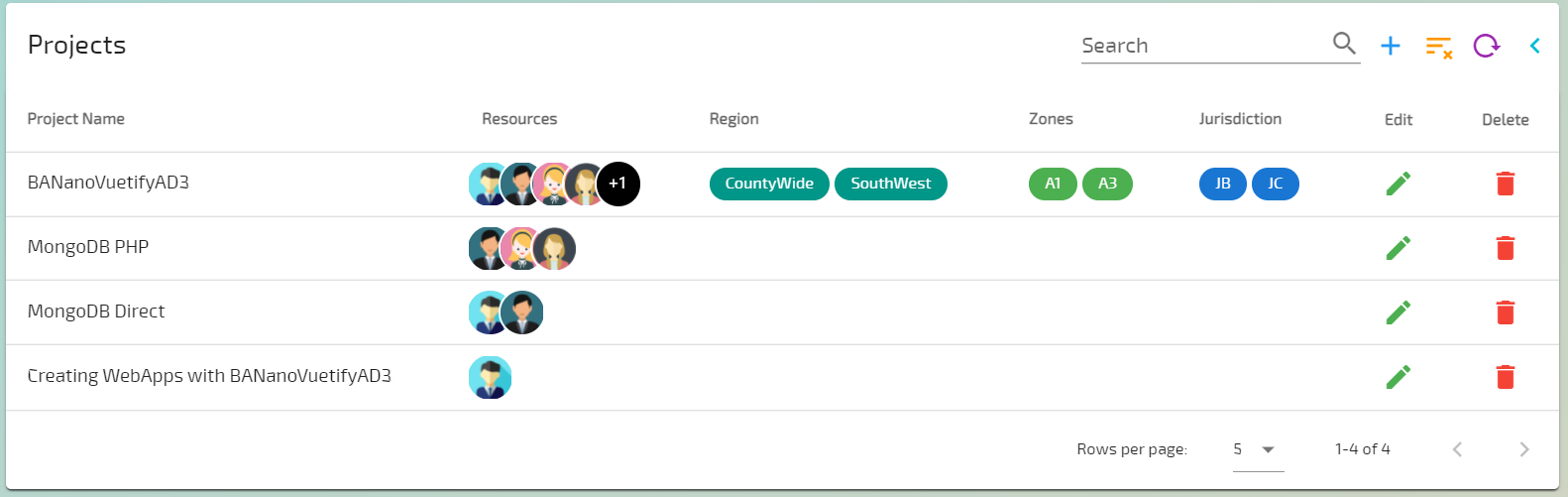1568x497 pixels.
Task: Delete the BANanoVuetifyAD3 project row
Action: click(1505, 184)
